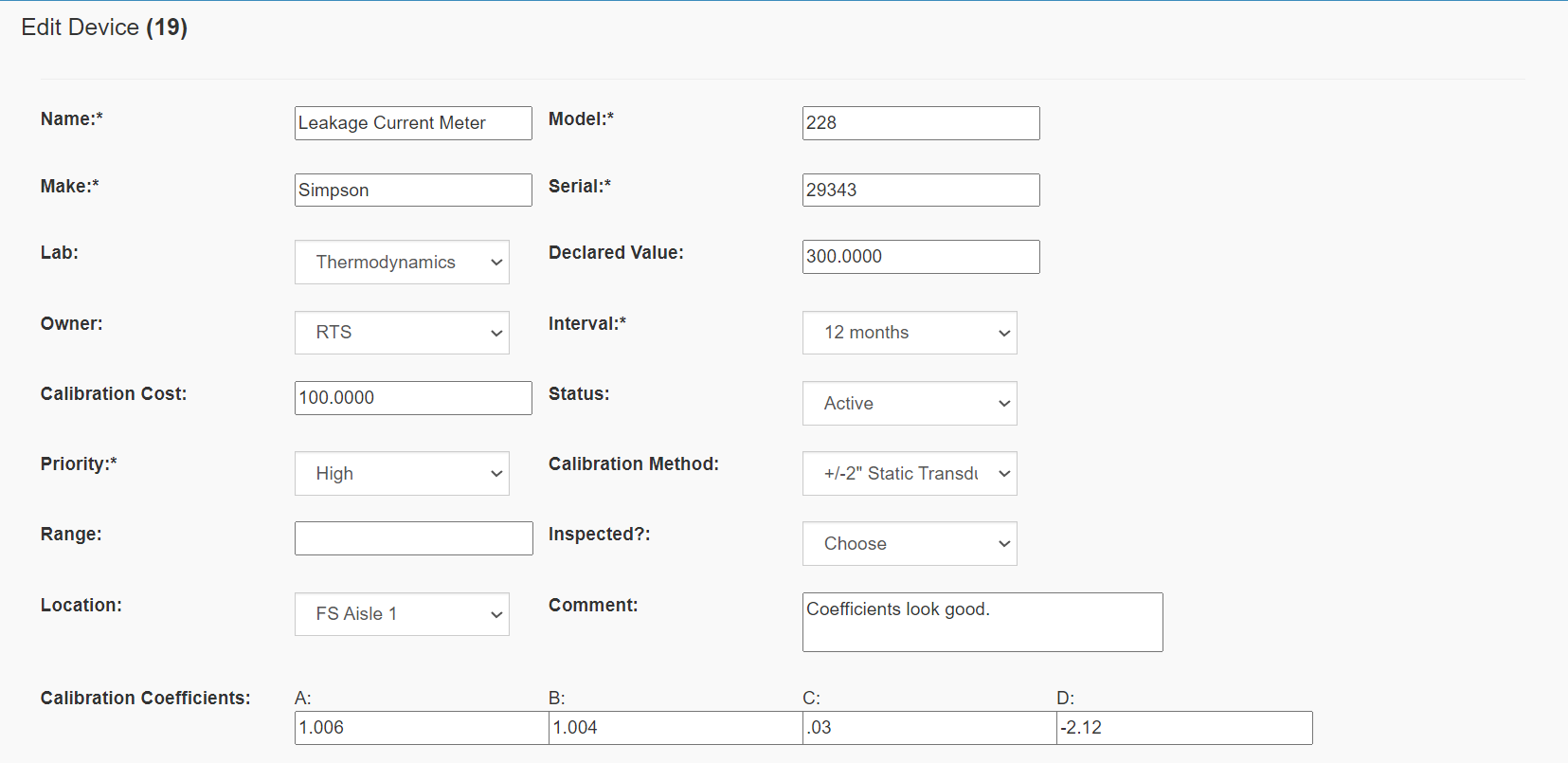
Task: Open the Lab dropdown showing Thermodynamics
Action: click(402, 263)
